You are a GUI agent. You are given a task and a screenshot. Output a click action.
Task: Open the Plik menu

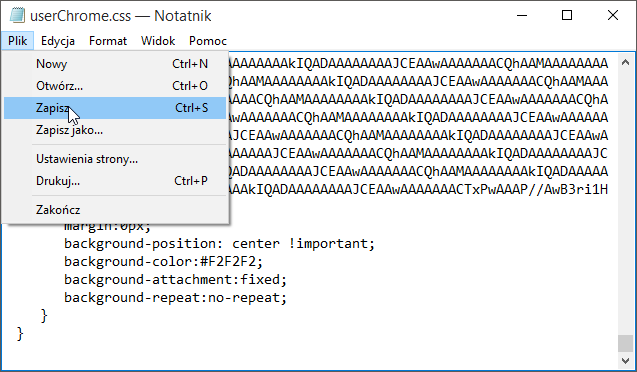coord(17,41)
